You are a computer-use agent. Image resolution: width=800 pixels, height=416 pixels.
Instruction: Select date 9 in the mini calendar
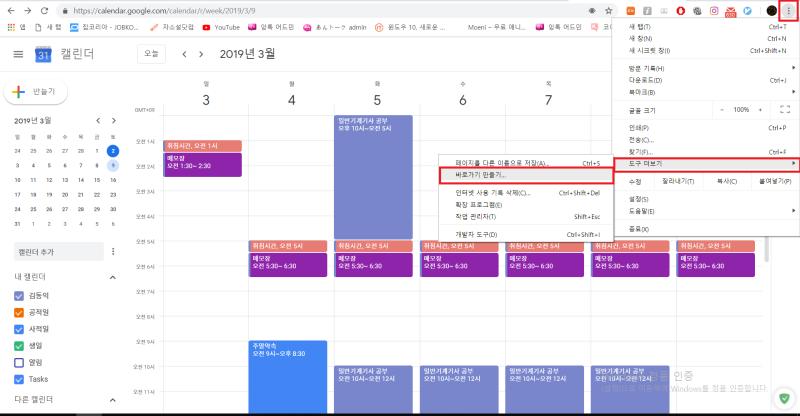point(113,165)
